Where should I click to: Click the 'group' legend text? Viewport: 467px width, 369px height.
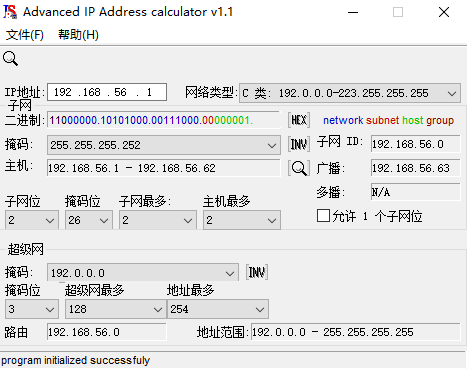[x=440, y=121]
